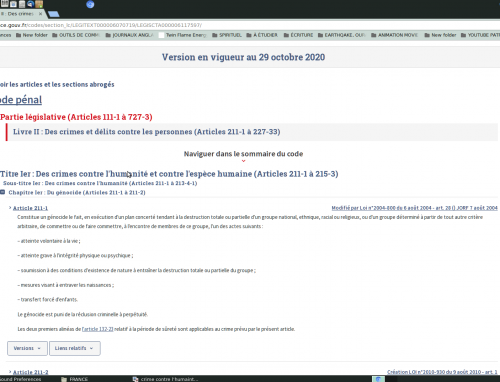
Task: Click the Chromium taskbar entry at bottom right
Action: tap(378, 379)
